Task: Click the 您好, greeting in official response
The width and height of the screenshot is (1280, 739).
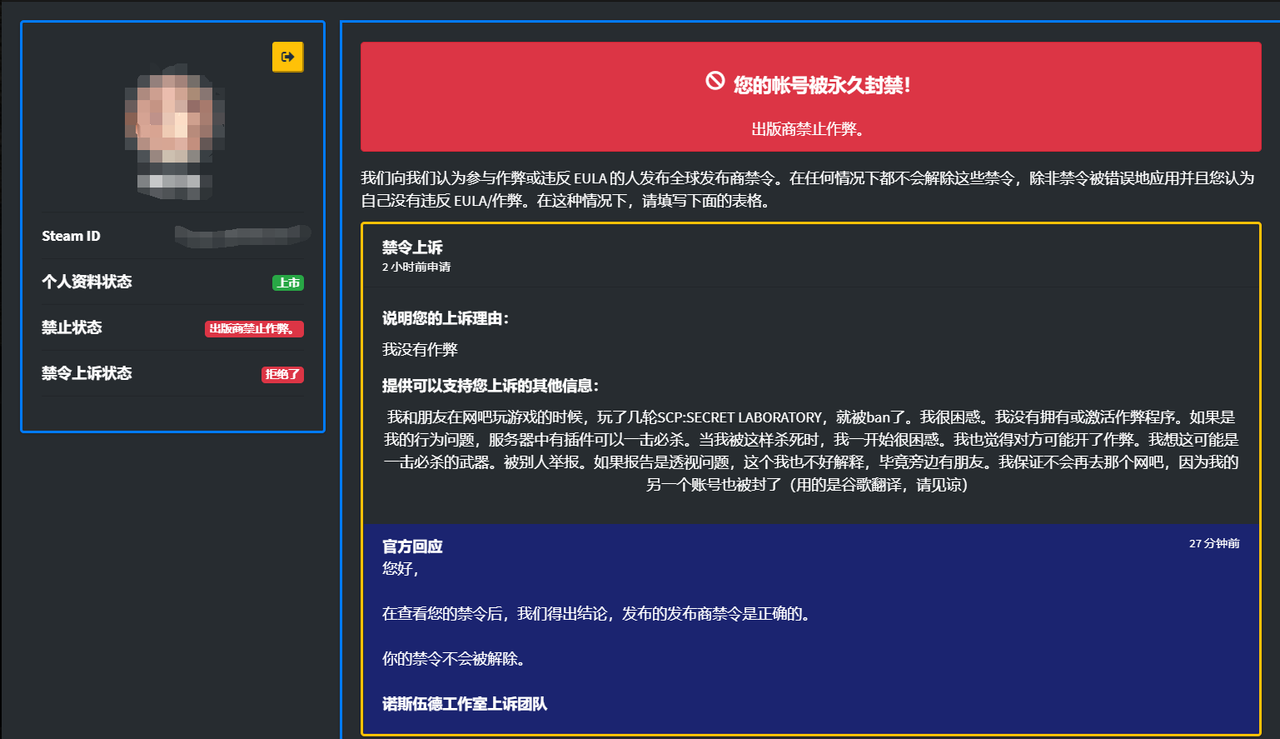Action: pyautogui.click(x=400, y=569)
